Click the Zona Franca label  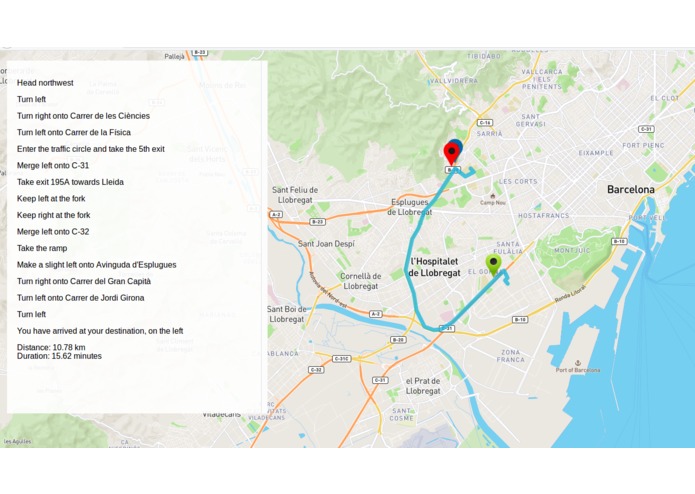[511, 356]
